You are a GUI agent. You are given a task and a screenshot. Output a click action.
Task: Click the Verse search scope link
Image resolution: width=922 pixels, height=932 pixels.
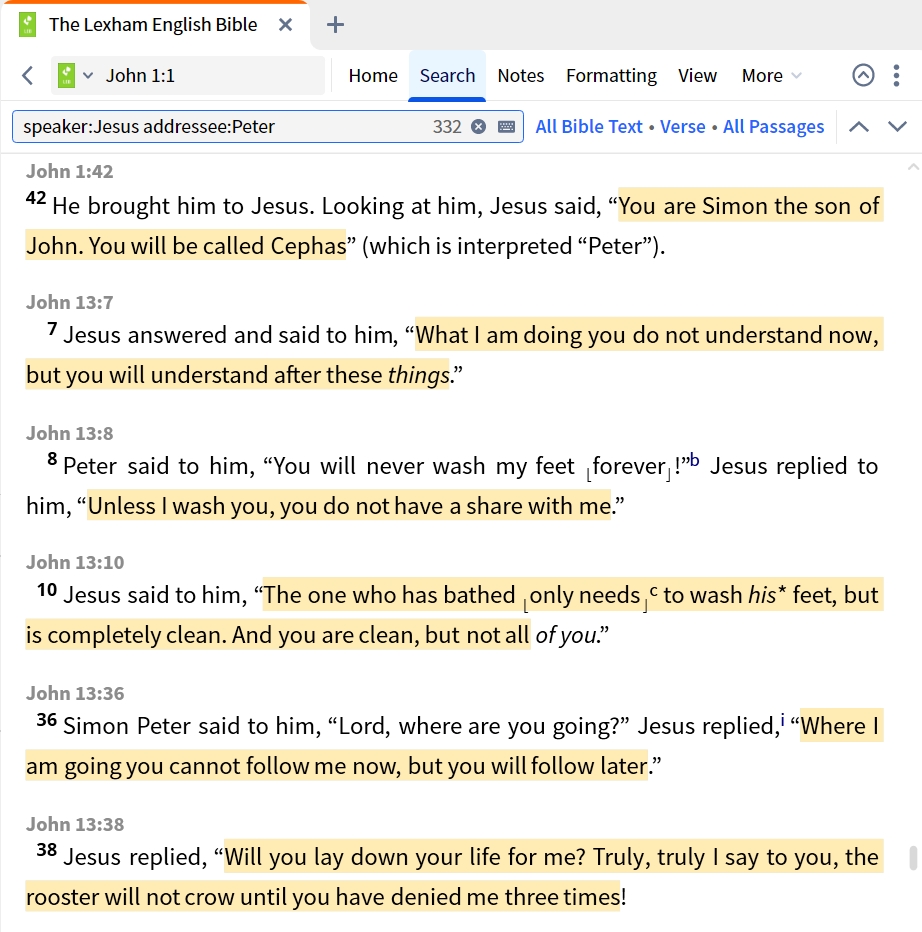[x=682, y=127]
